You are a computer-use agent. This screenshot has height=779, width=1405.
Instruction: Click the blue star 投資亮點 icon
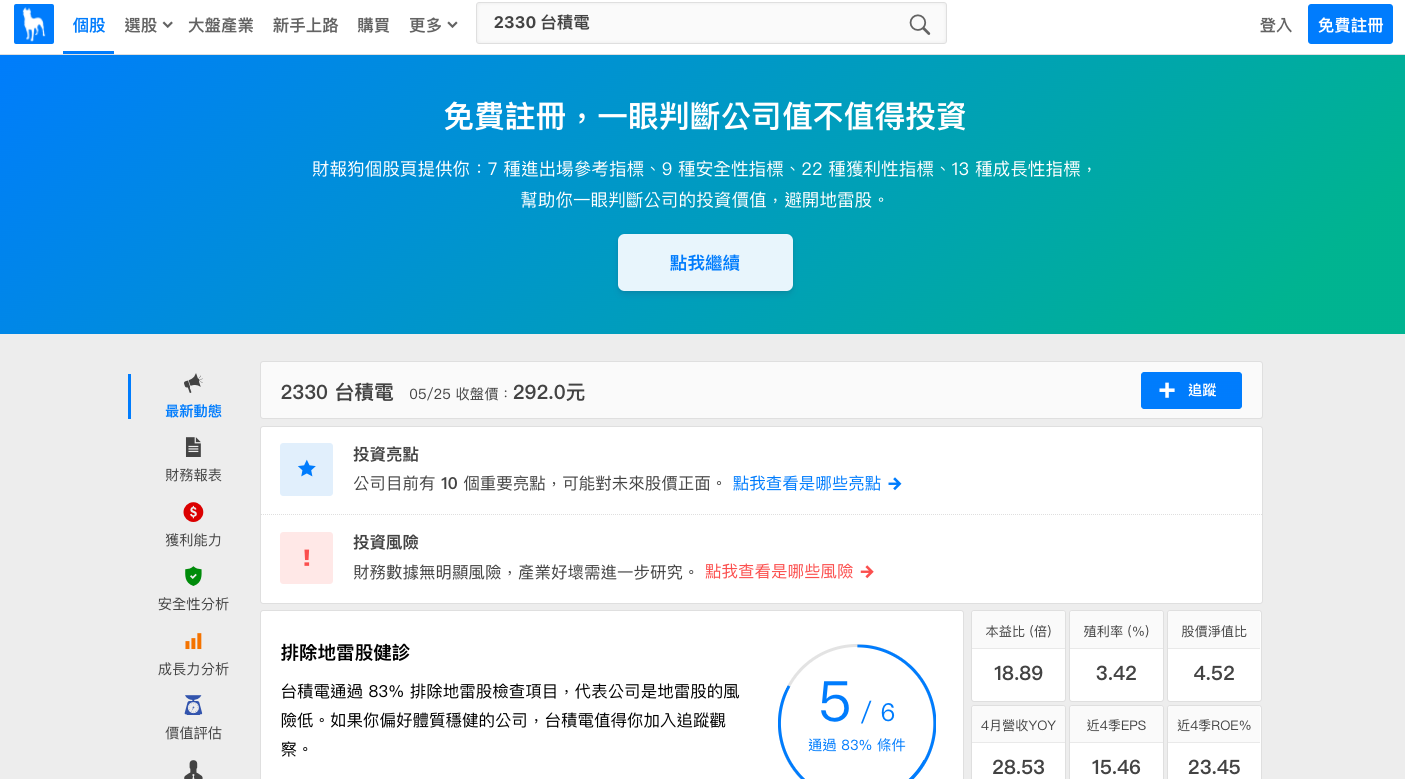click(306, 470)
